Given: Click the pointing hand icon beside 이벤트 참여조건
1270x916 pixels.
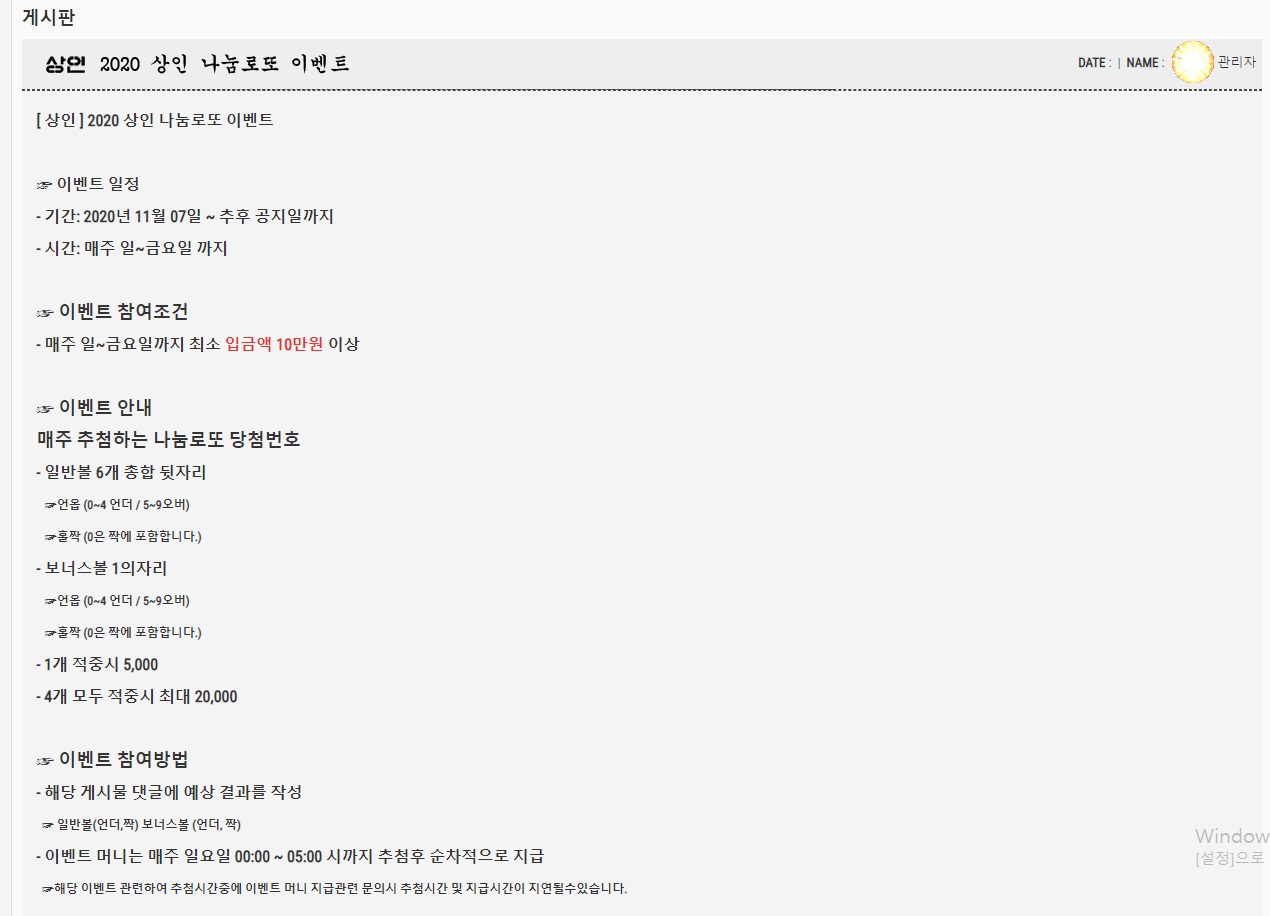Looking at the screenshot, I should (45, 313).
